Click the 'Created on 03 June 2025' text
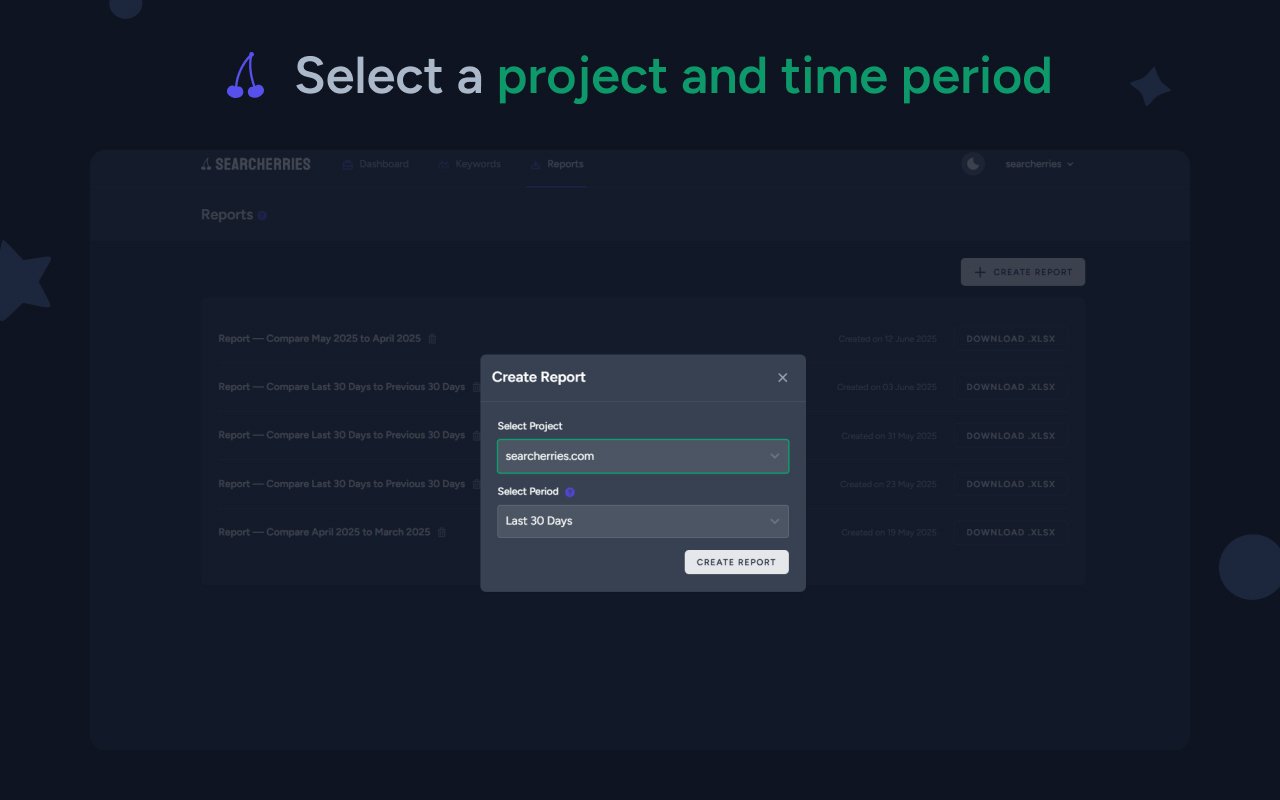The image size is (1280, 800). (887, 387)
